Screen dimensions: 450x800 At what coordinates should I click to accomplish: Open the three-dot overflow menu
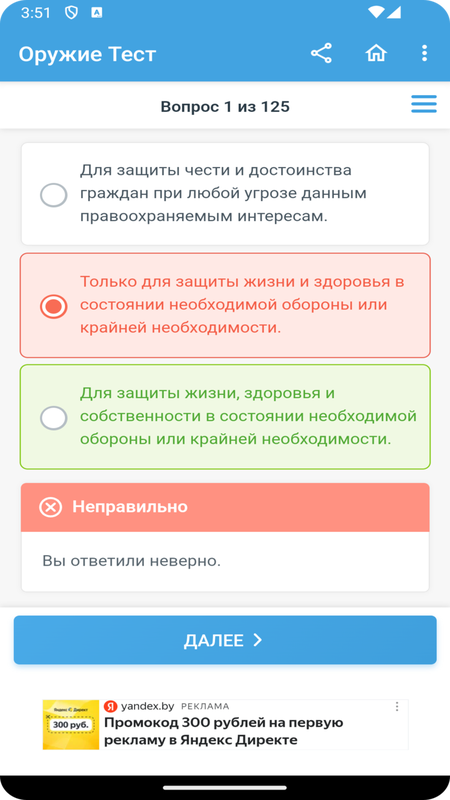(424, 53)
